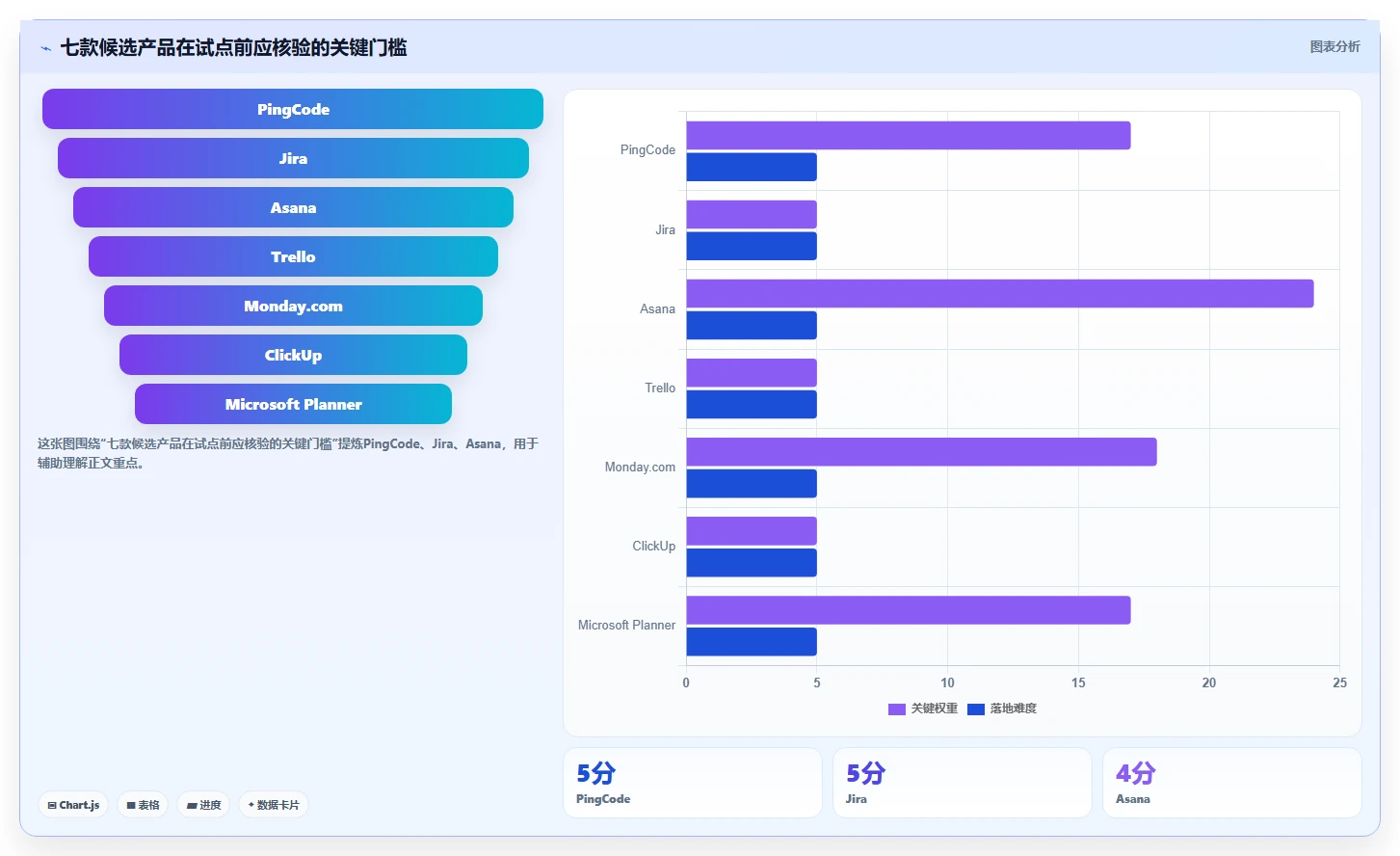1400x856 pixels.
Task: Click Jira's purple 关键权重 bar
Action: click(x=752, y=215)
